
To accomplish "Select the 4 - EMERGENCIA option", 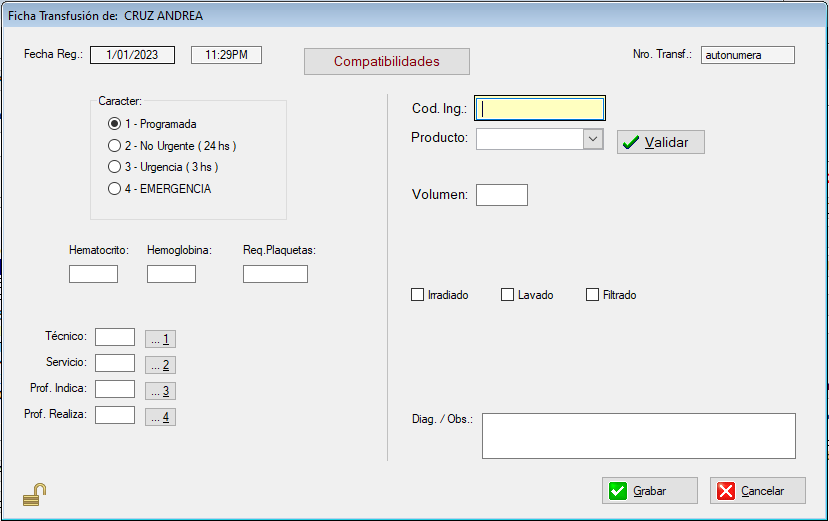I will 114,188.
